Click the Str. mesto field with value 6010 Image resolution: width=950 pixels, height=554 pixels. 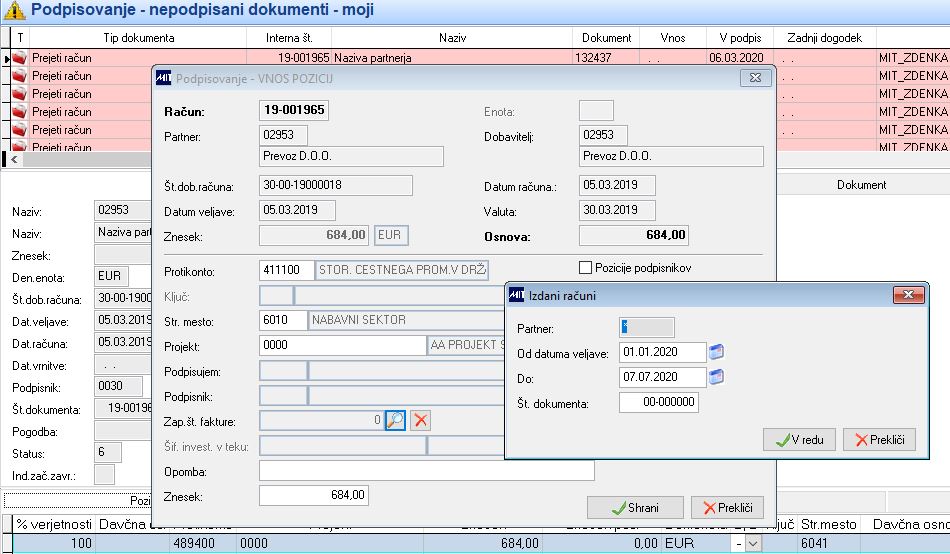283,320
